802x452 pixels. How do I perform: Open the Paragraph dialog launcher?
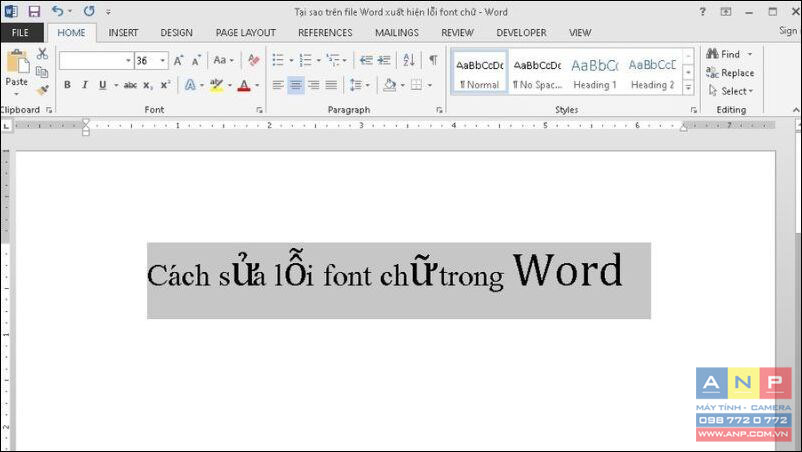pos(439,110)
